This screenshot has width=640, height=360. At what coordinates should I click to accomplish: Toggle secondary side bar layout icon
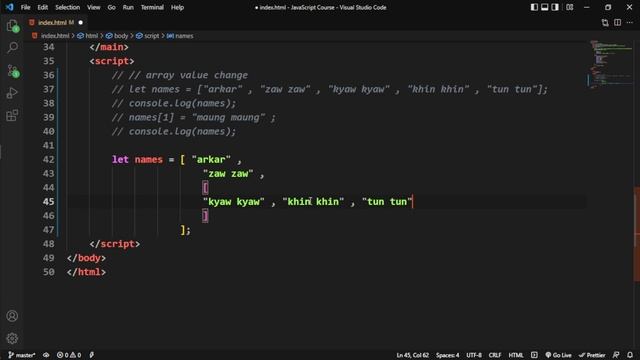[555, 7]
